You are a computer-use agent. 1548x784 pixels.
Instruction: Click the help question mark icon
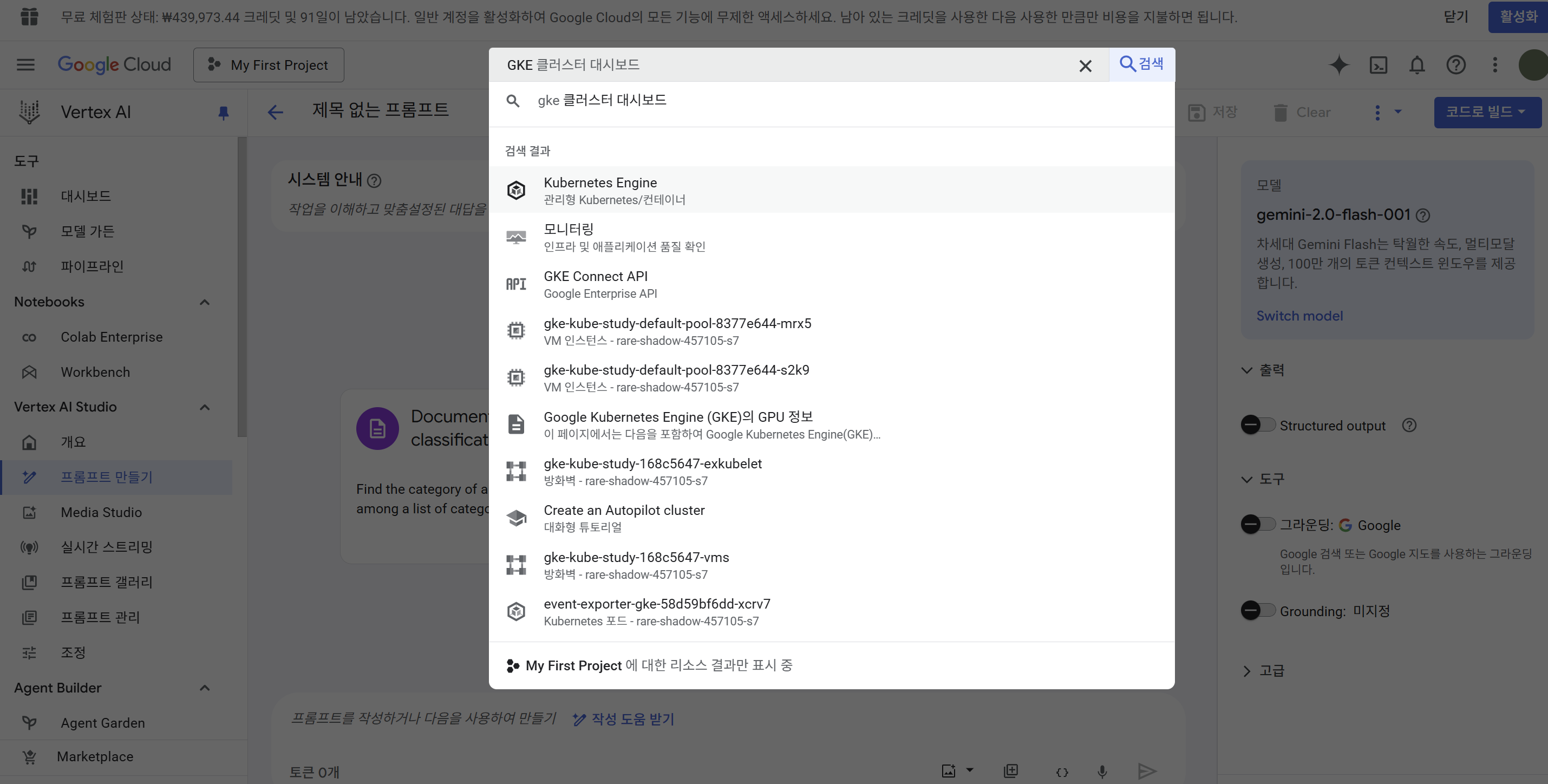[x=1455, y=65]
